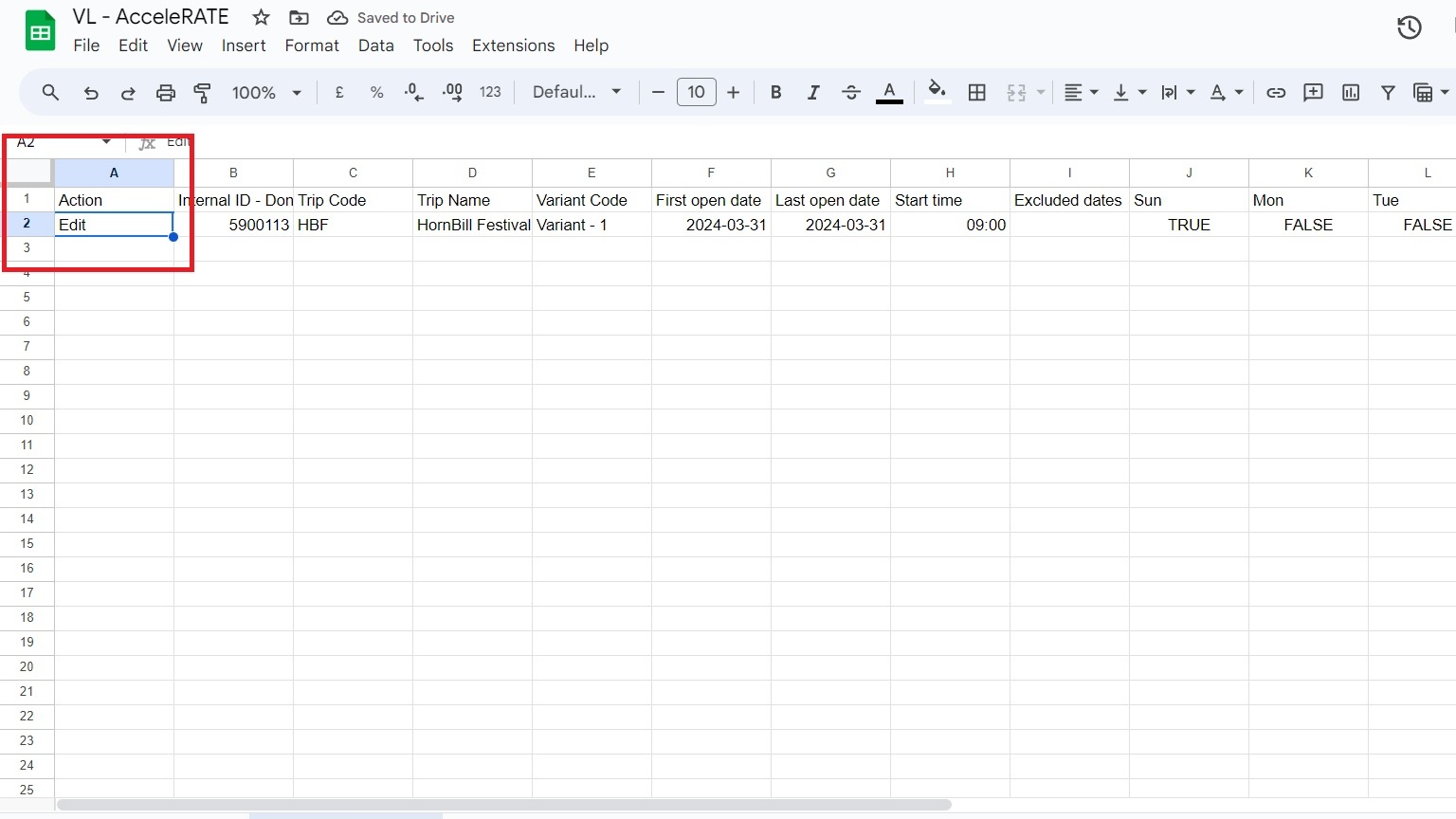Open the fill color picker
The image size is (1456, 819).
(x=937, y=92)
